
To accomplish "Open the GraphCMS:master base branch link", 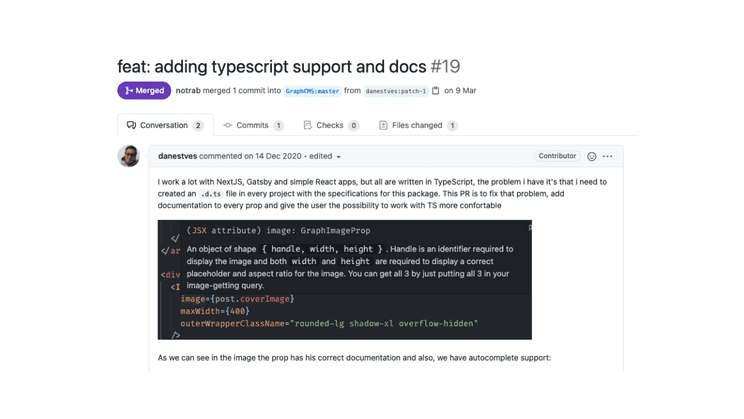I will [312, 91].
